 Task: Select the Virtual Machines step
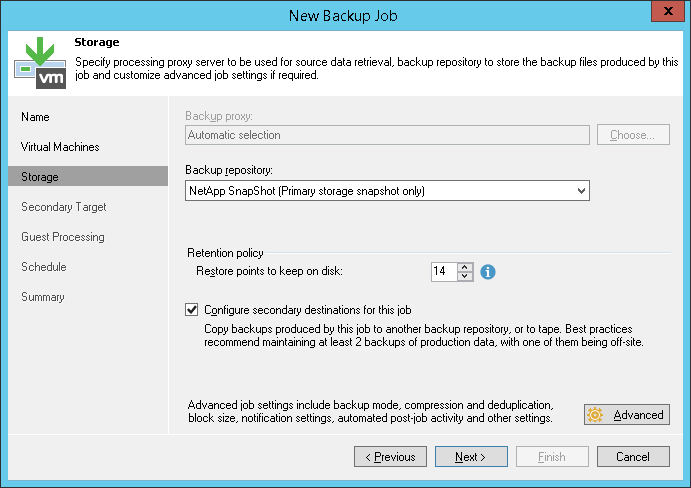coord(60,147)
